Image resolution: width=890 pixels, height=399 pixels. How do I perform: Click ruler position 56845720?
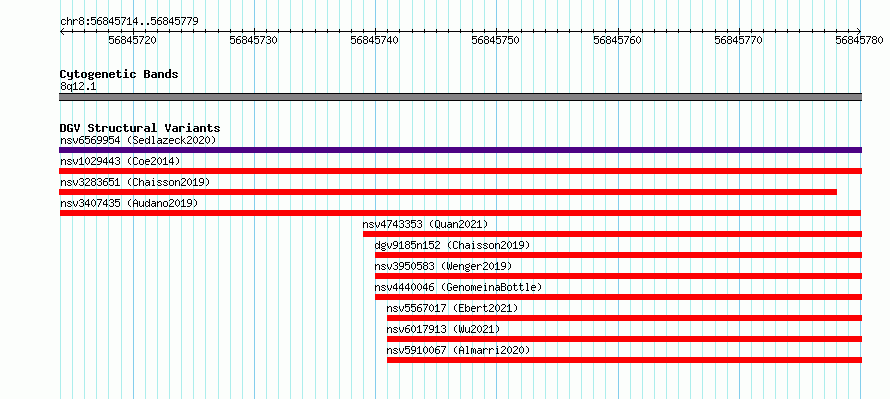[133, 40]
